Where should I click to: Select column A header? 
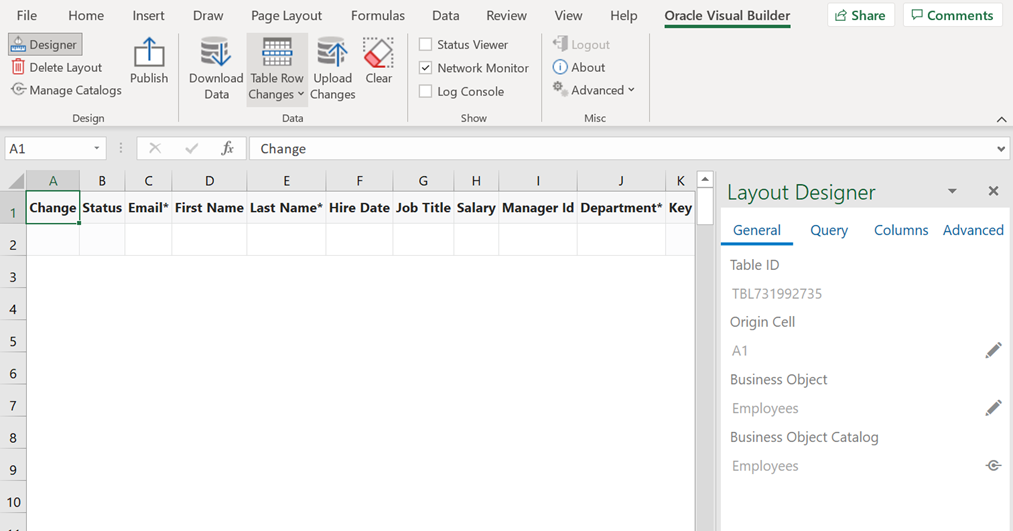[53, 181]
